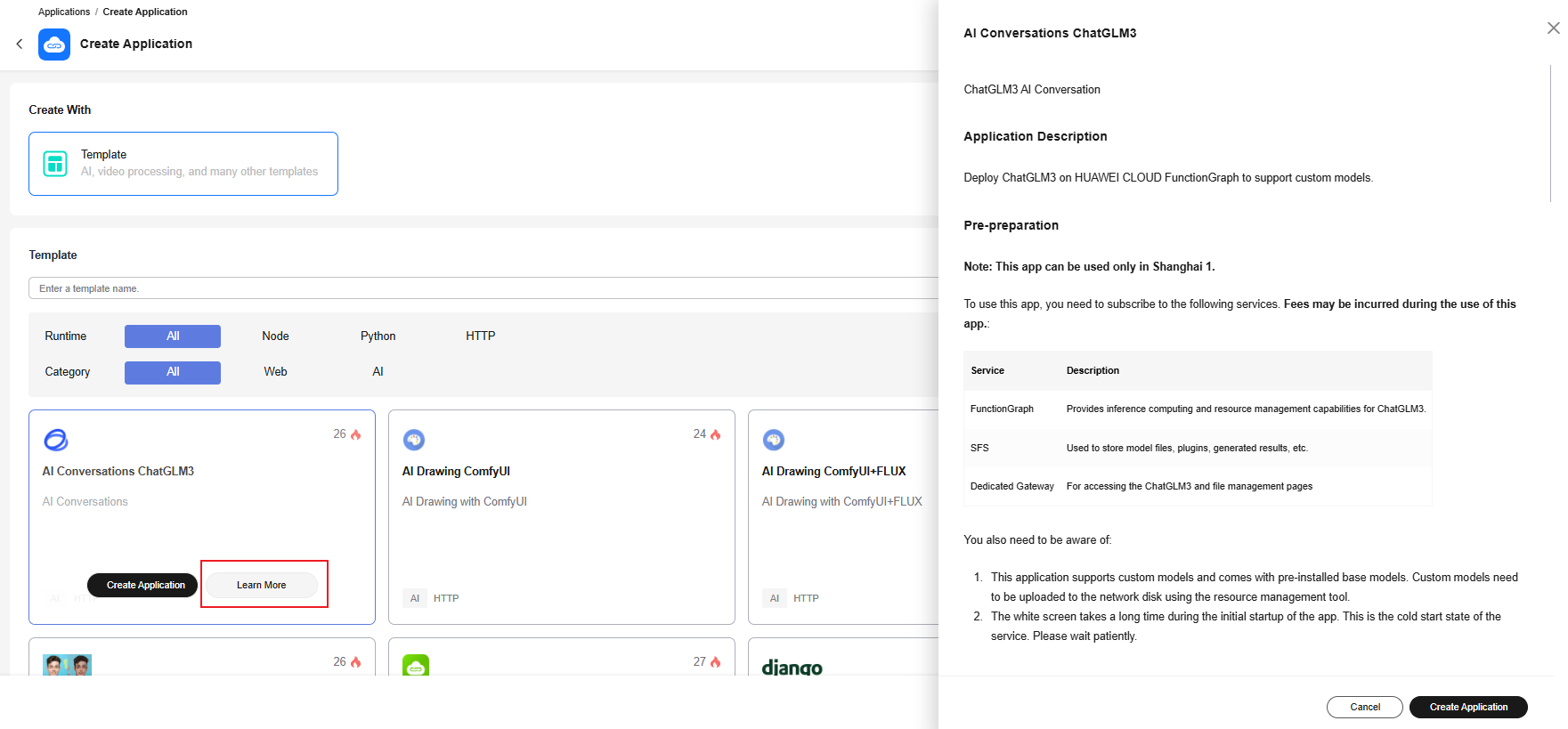The width and height of the screenshot is (1568, 729).
Task: Click the blue Create Application cloud icon
Action: click(54, 45)
